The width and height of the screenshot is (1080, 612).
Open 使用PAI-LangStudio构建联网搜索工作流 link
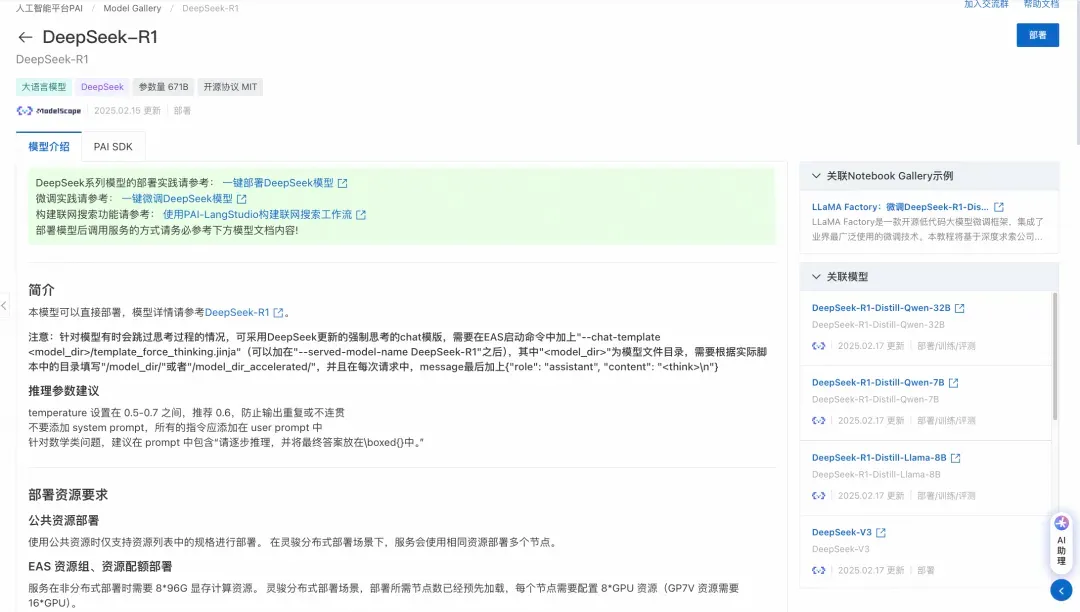point(258,214)
